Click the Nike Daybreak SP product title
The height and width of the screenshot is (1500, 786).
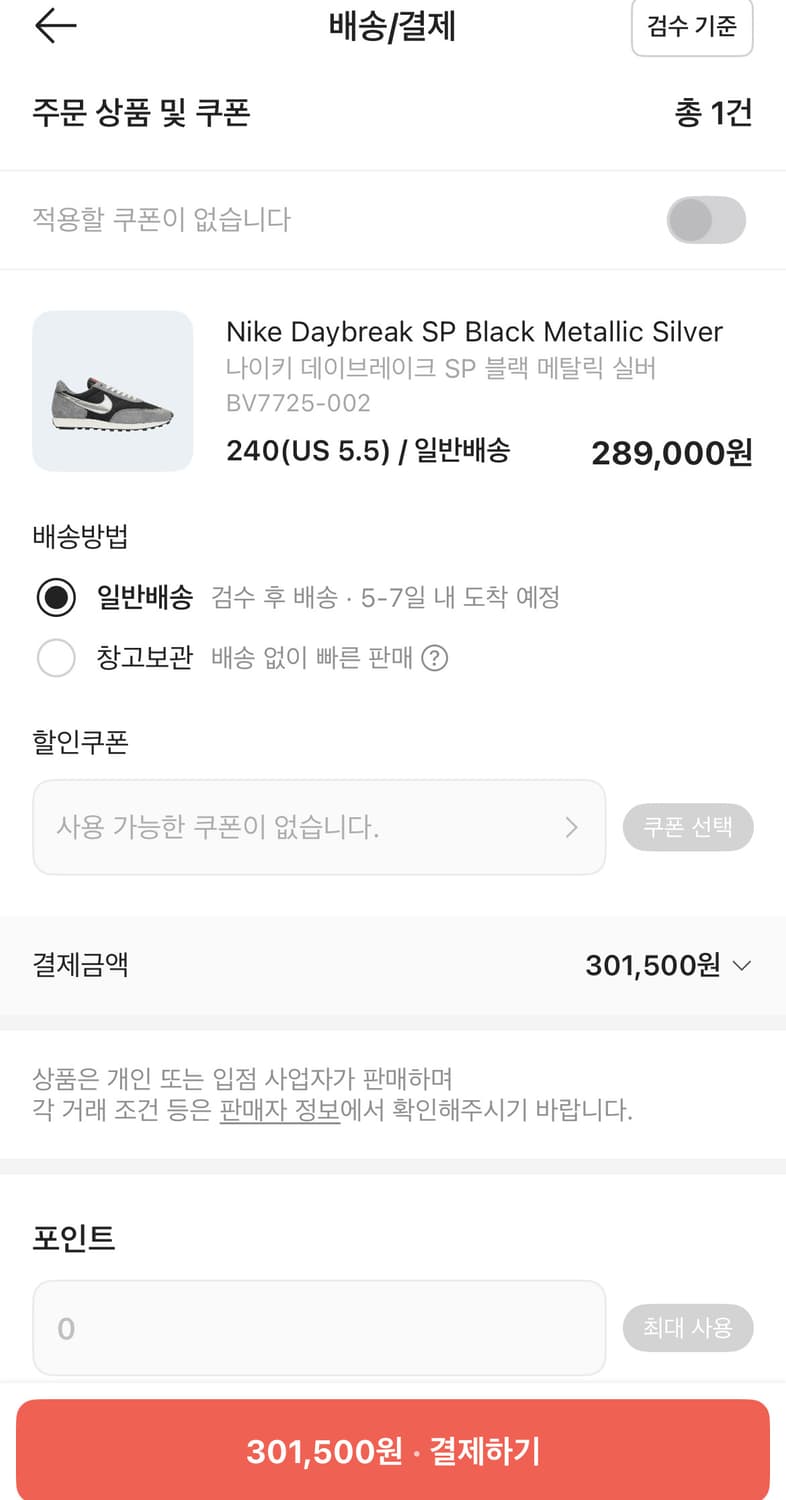(x=474, y=332)
